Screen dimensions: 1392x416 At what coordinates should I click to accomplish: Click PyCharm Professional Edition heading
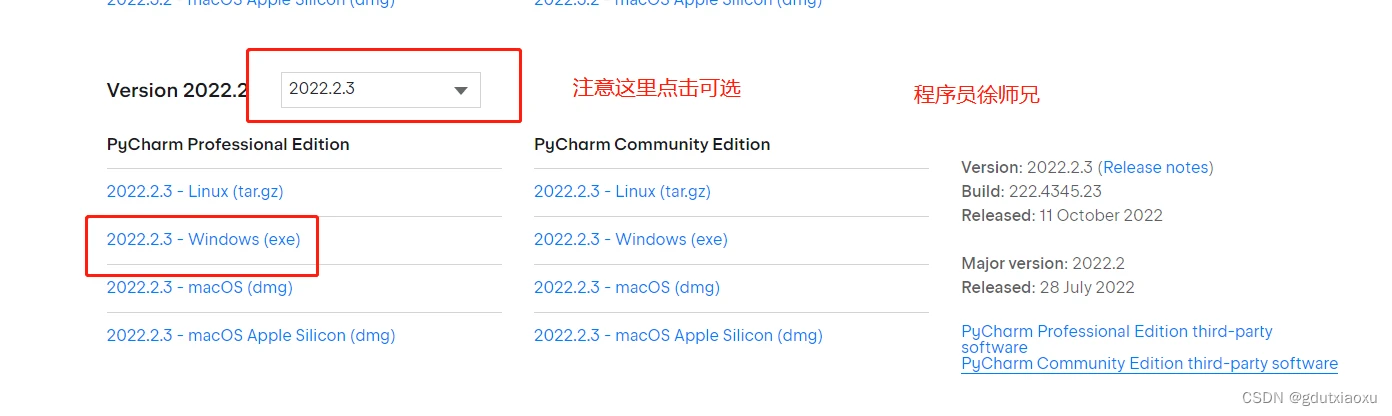[x=228, y=144]
